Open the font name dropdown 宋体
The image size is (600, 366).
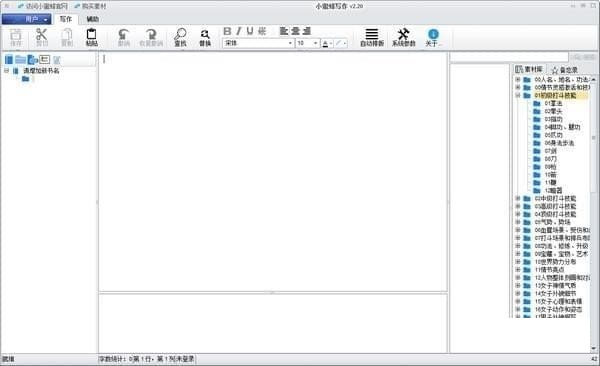click(290, 43)
